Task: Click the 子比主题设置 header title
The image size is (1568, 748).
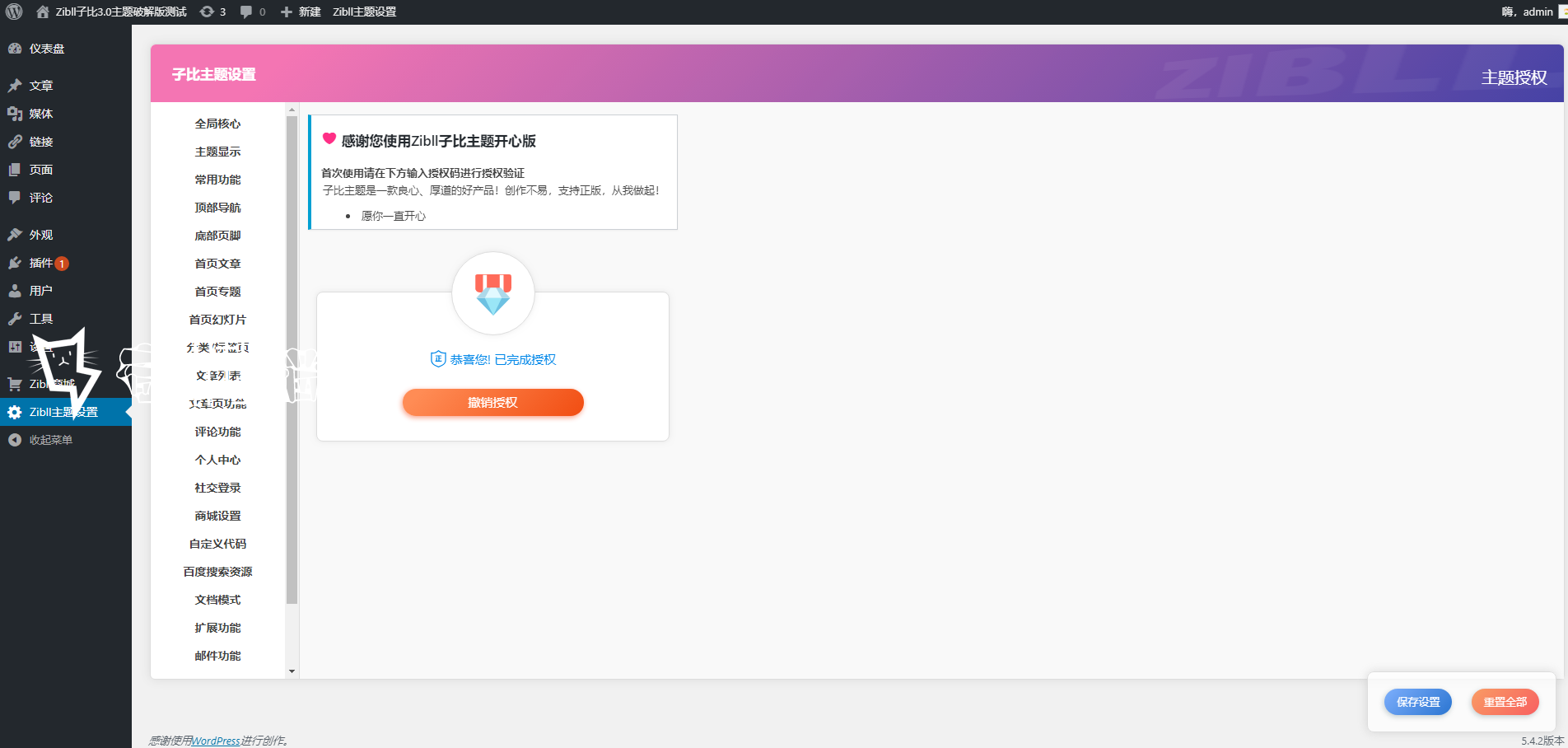Action: 214,74
